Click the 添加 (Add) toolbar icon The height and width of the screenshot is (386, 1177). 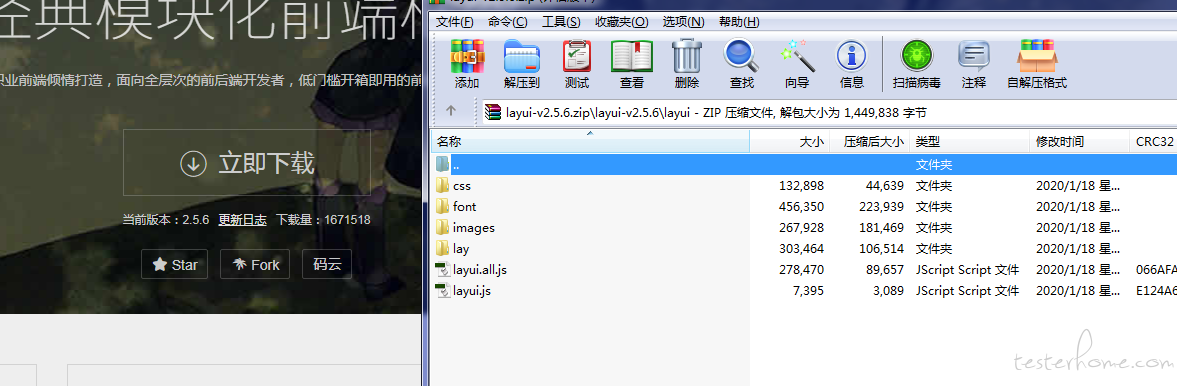467,56
